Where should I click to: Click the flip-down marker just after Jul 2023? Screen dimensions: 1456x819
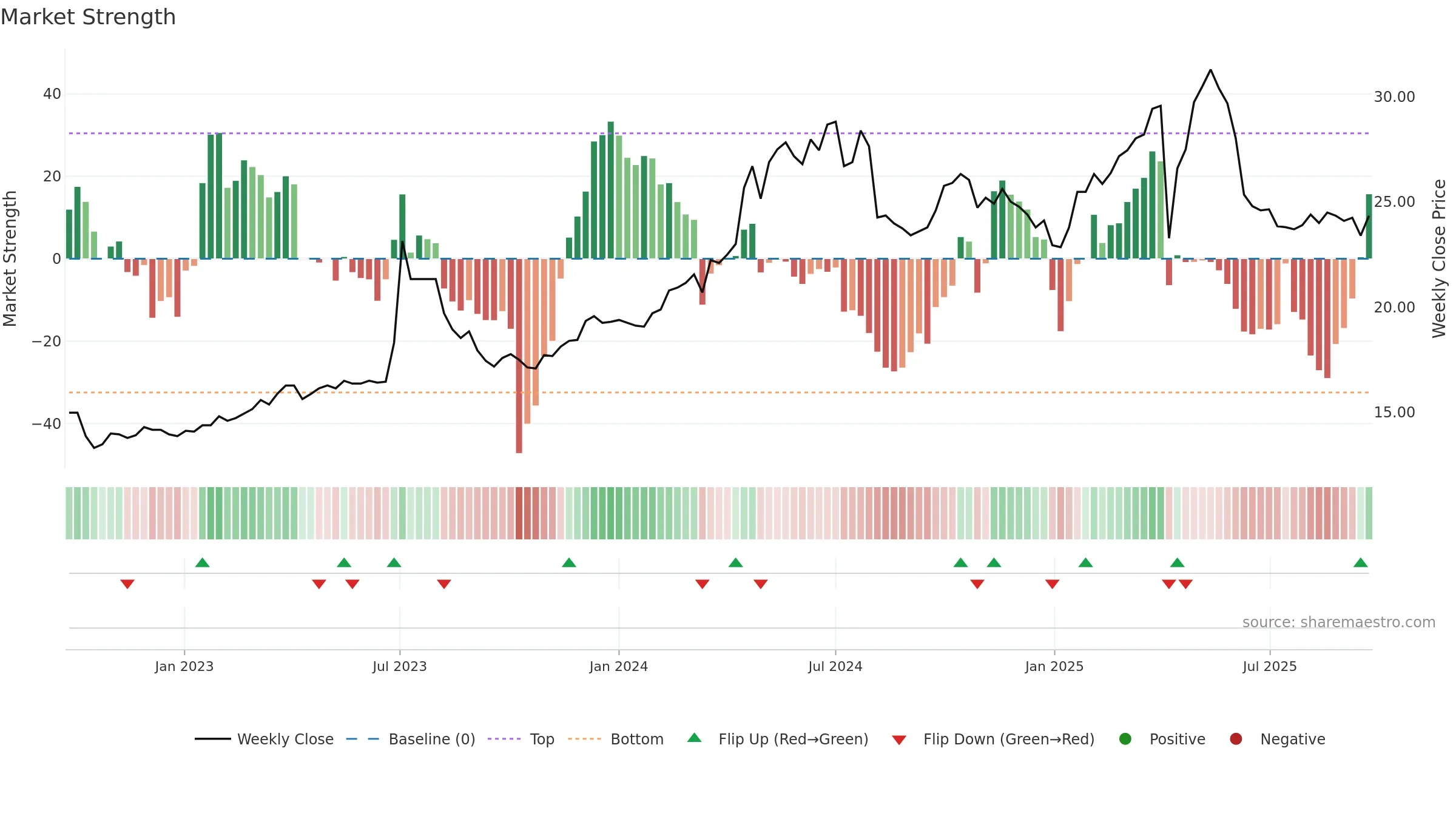(444, 584)
